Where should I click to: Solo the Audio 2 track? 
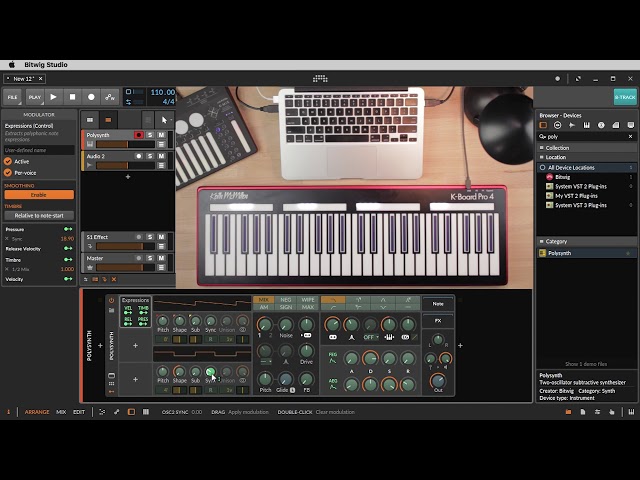[150, 156]
